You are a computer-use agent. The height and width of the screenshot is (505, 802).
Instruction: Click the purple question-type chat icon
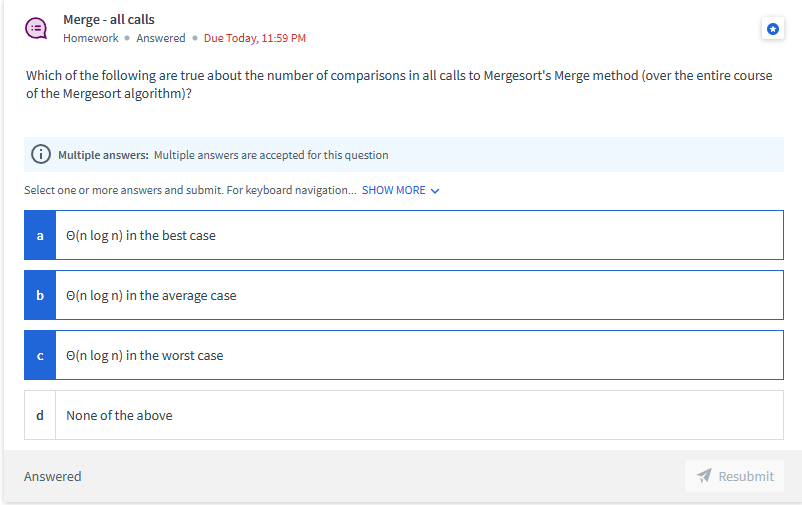[x=36, y=29]
